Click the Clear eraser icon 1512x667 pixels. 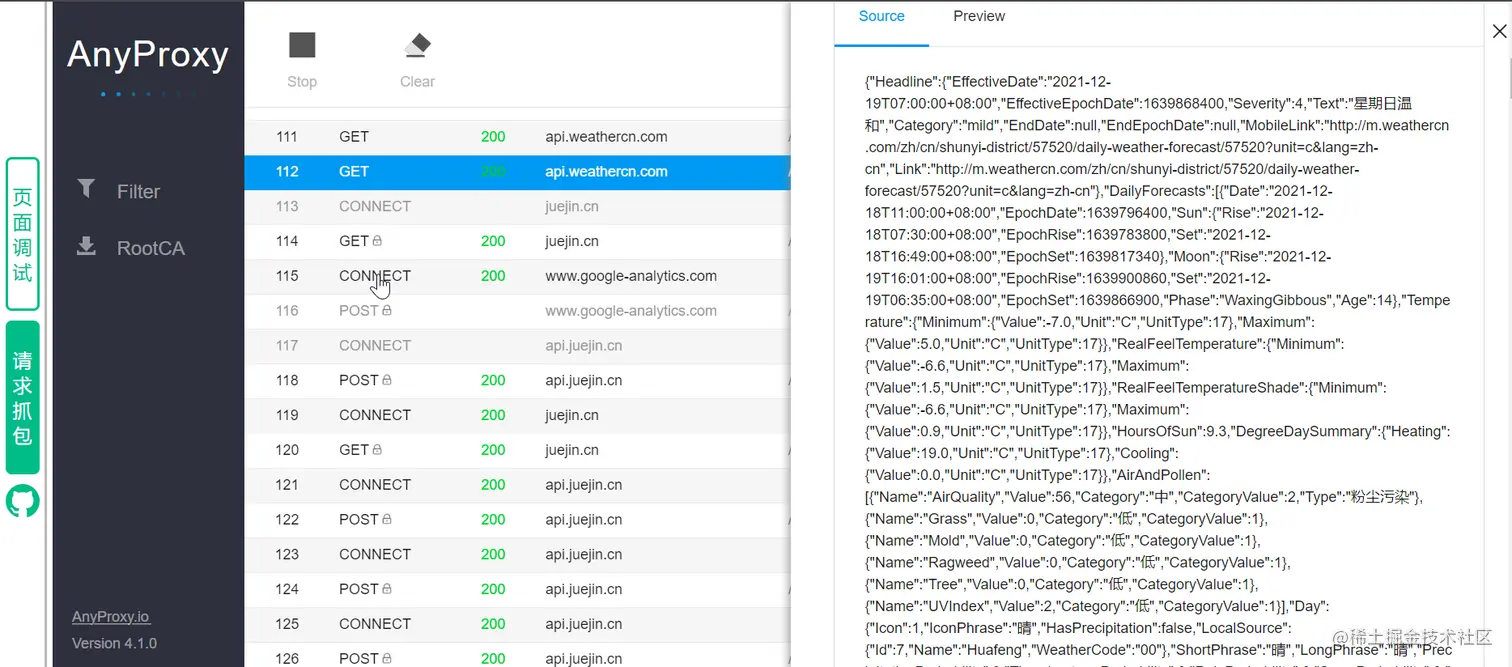[x=417, y=46]
